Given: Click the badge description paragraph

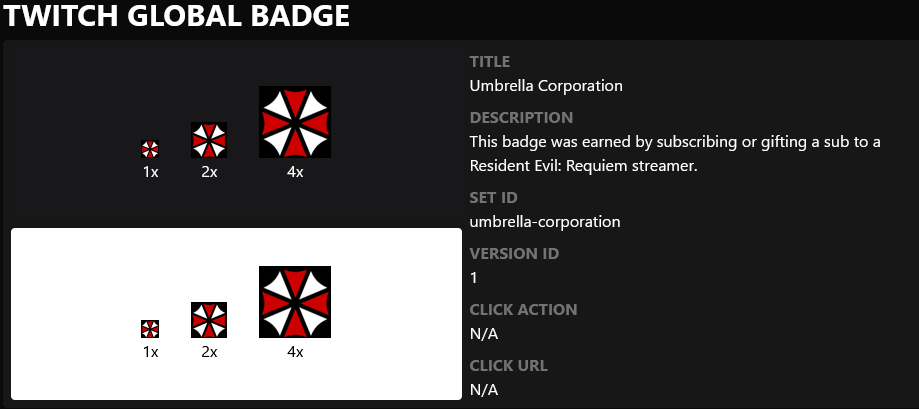Looking at the screenshot, I should (674, 153).
